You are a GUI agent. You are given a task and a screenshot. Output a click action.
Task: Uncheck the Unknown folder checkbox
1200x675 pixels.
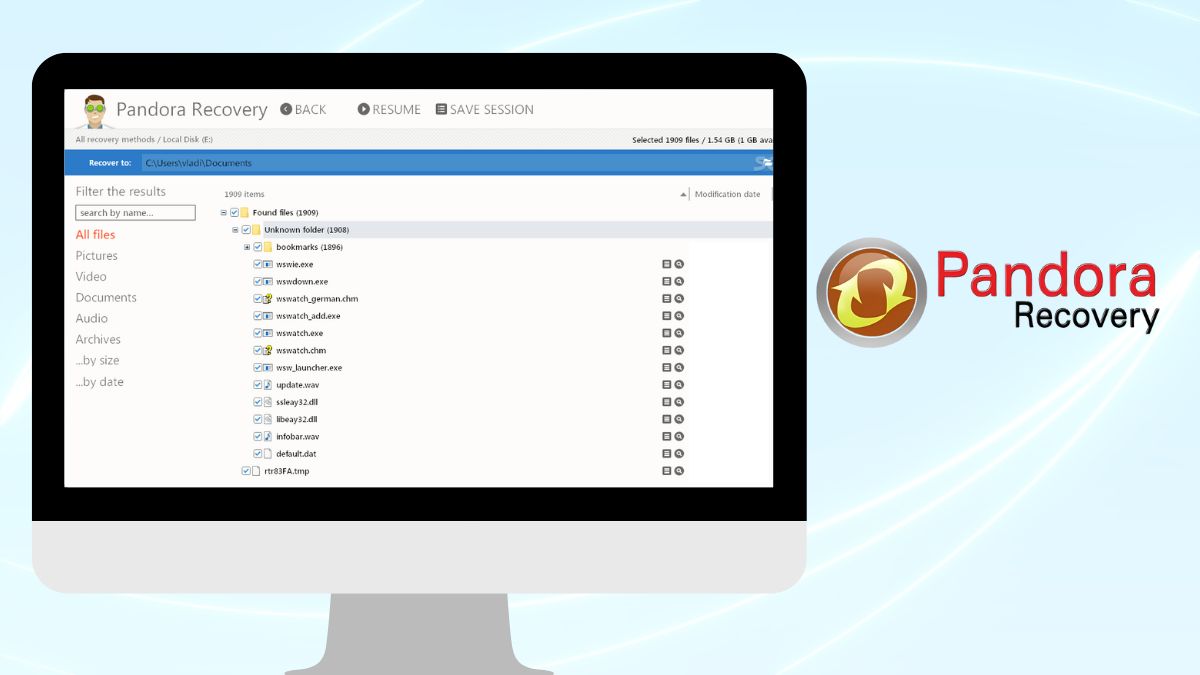tap(246, 230)
